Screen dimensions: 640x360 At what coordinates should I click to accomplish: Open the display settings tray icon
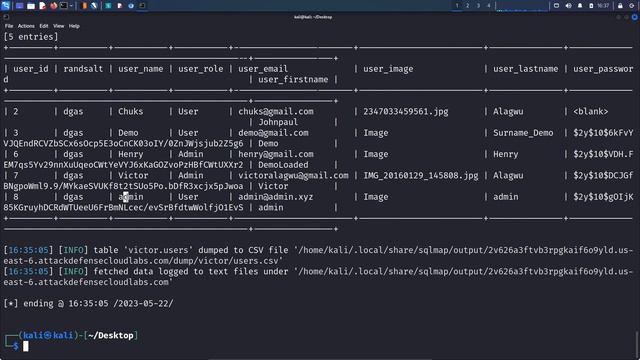556,6
